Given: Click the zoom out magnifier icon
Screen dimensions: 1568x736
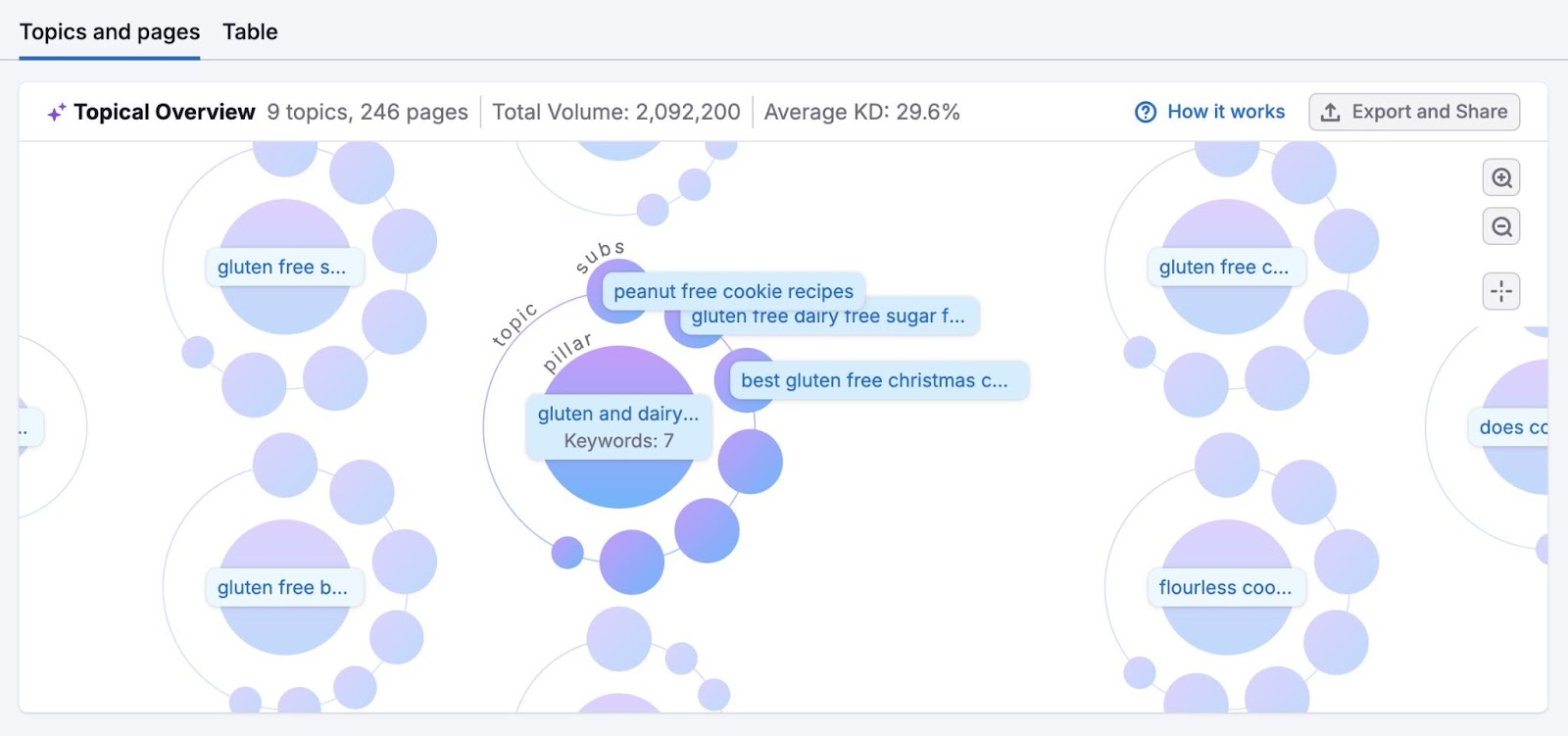Looking at the screenshot, I should tap(1501, 227).
